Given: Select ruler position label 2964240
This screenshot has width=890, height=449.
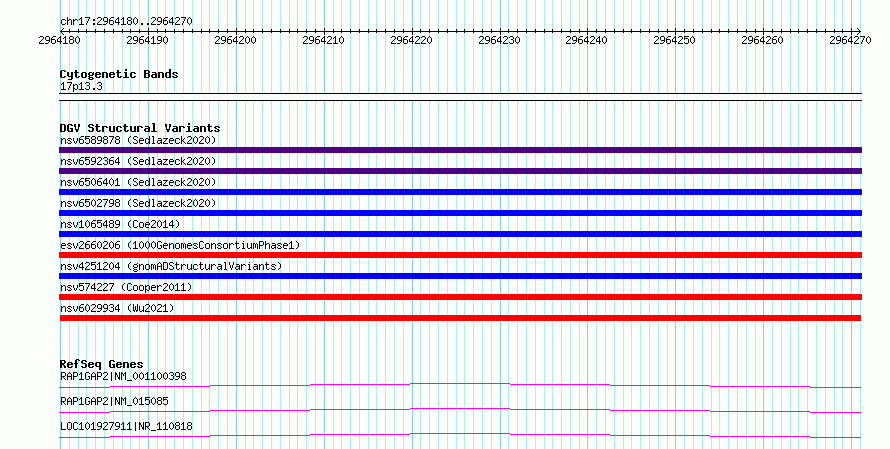Looking at the screenshot, I should coord(587,40).
